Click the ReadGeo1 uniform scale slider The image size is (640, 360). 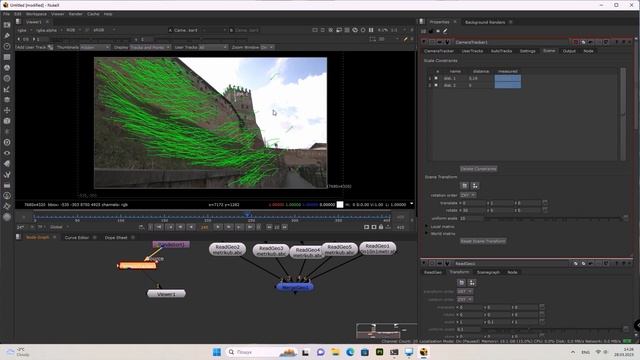click(553, 329)
